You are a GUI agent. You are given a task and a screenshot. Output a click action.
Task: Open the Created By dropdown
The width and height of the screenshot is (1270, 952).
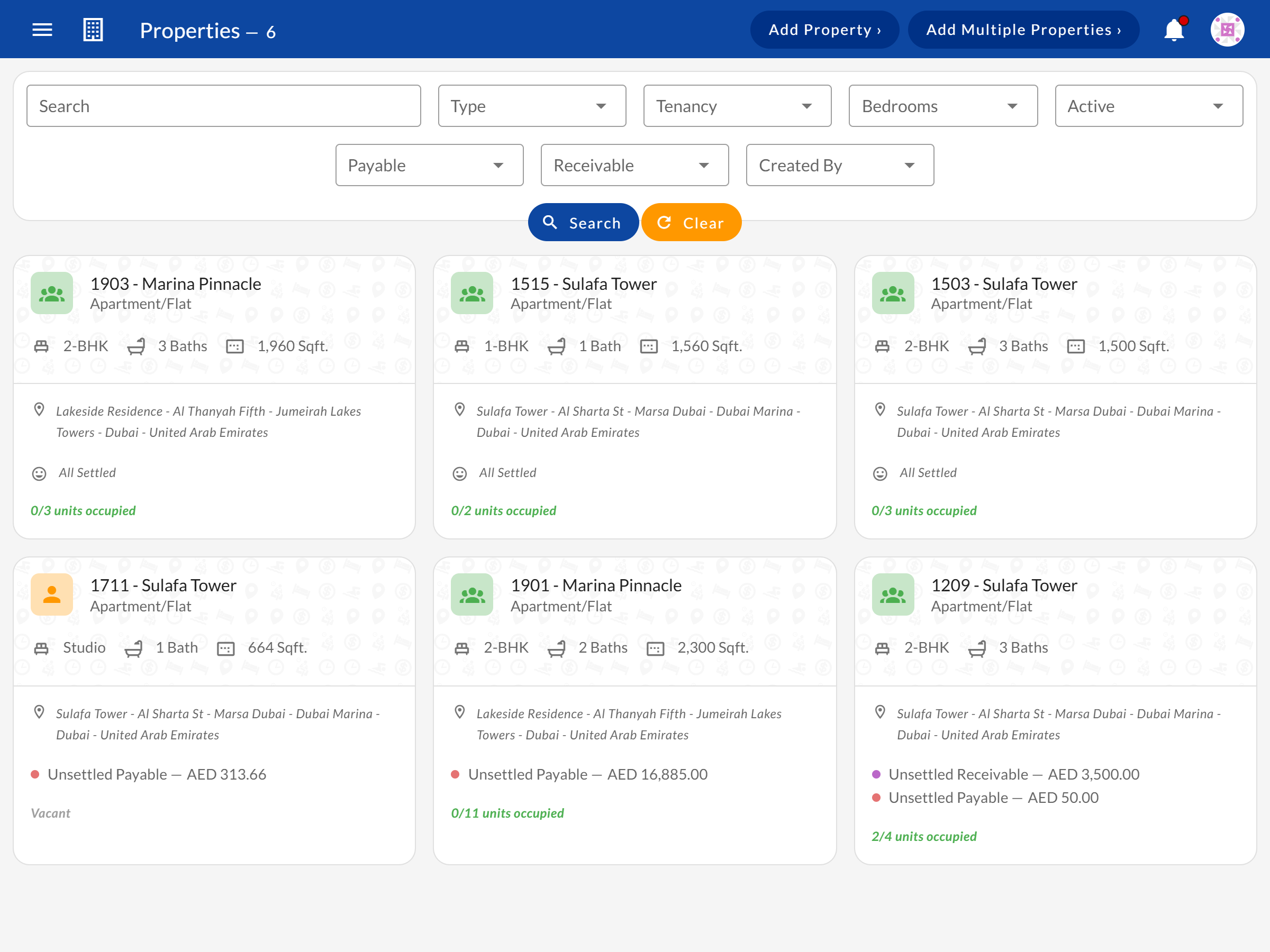840,165
